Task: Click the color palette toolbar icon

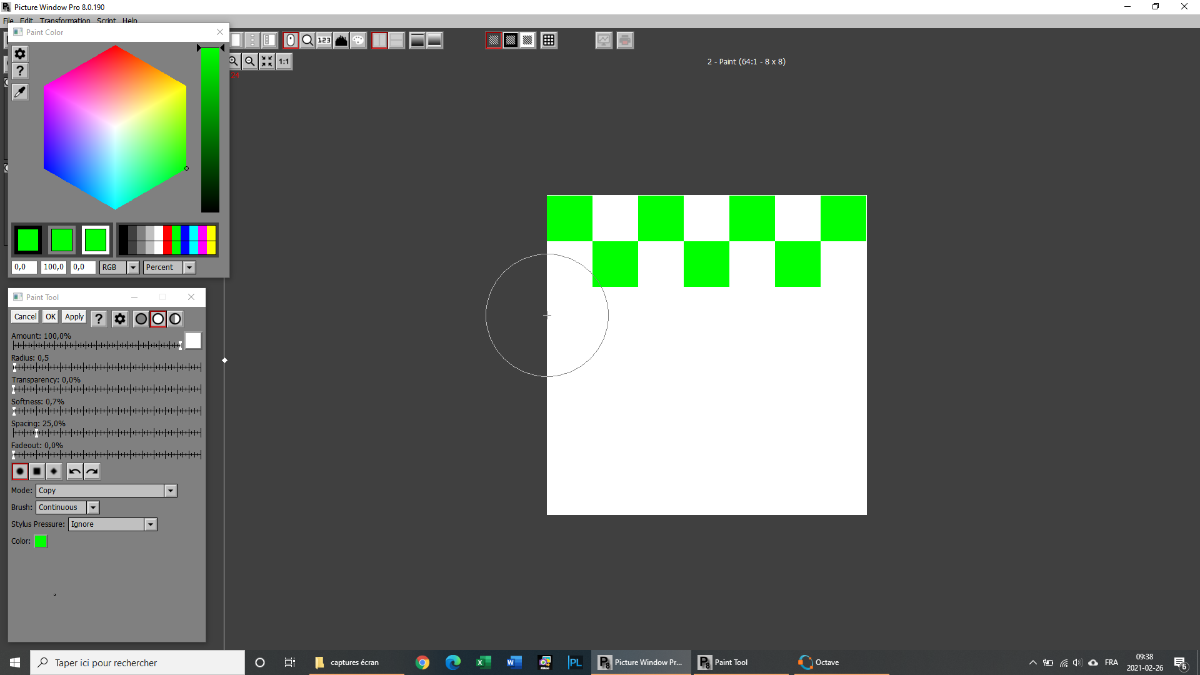Action: [358, 41]
